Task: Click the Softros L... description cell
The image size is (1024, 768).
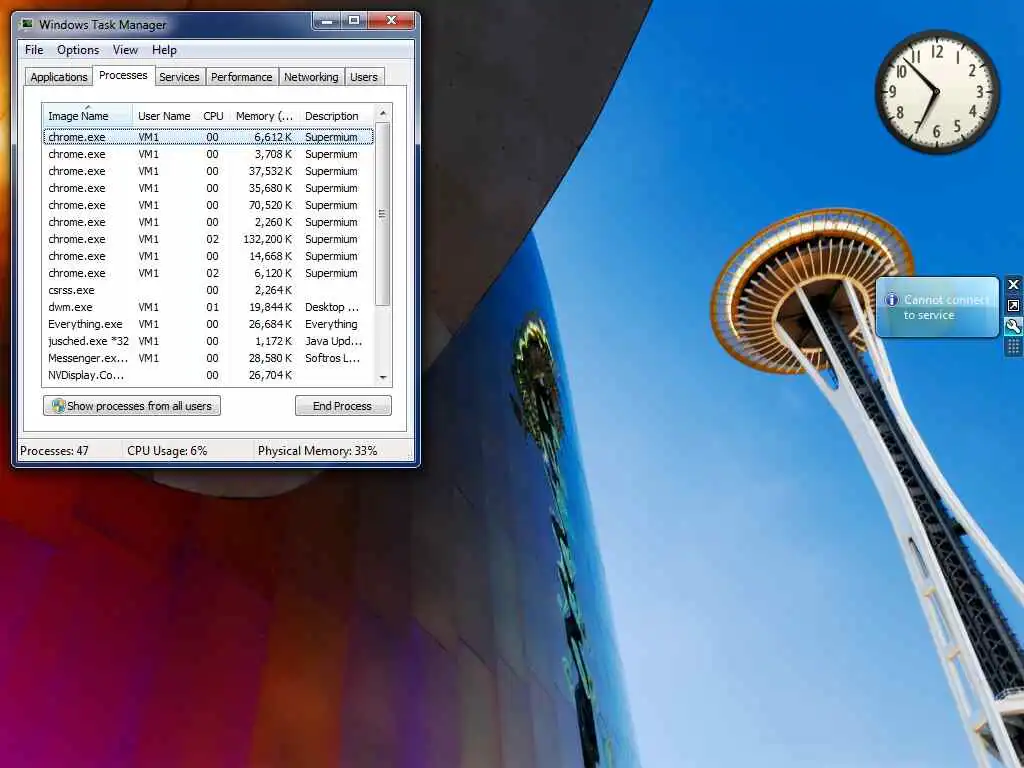Action: click(332, 358)
